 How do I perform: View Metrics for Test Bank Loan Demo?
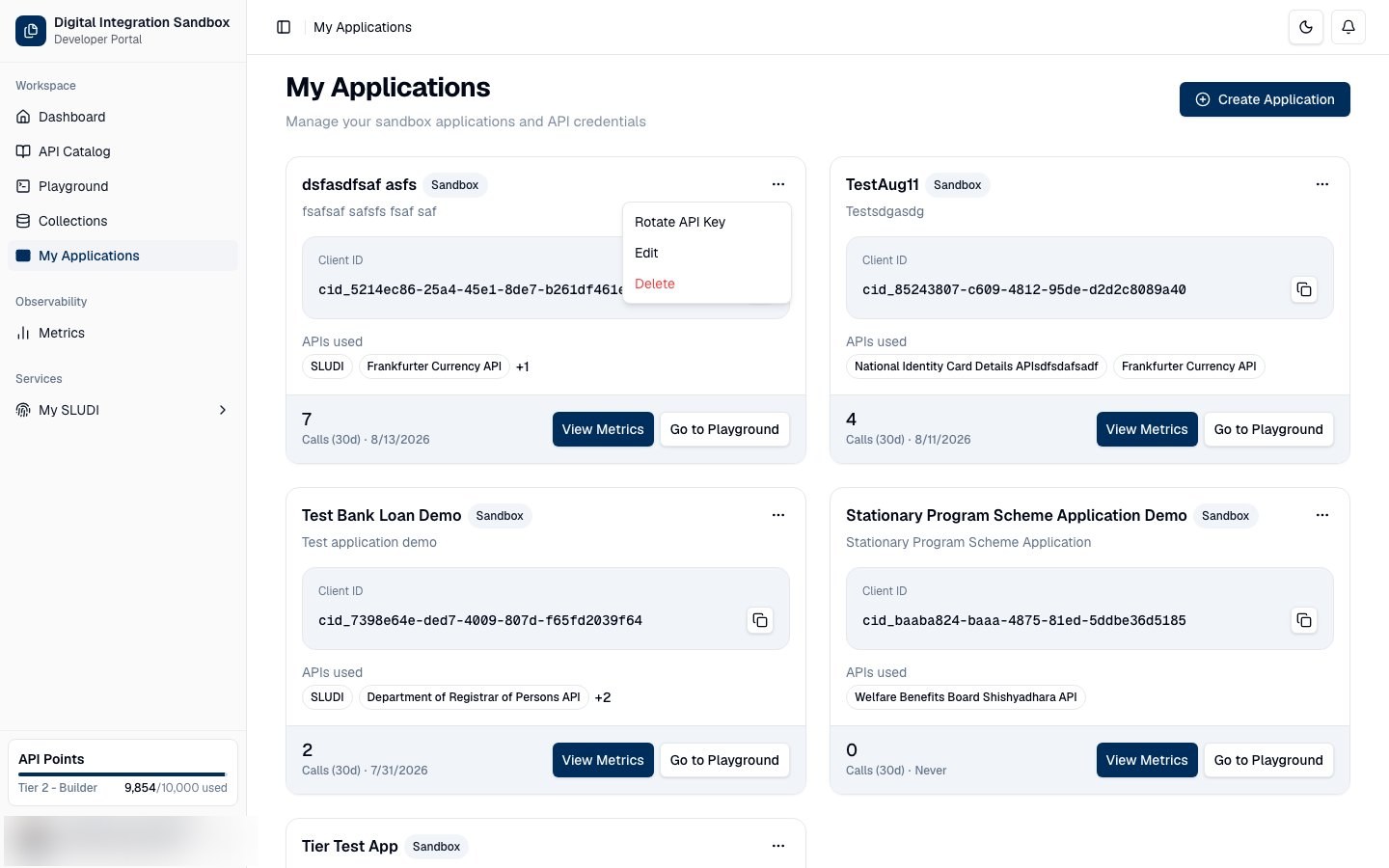603,760
